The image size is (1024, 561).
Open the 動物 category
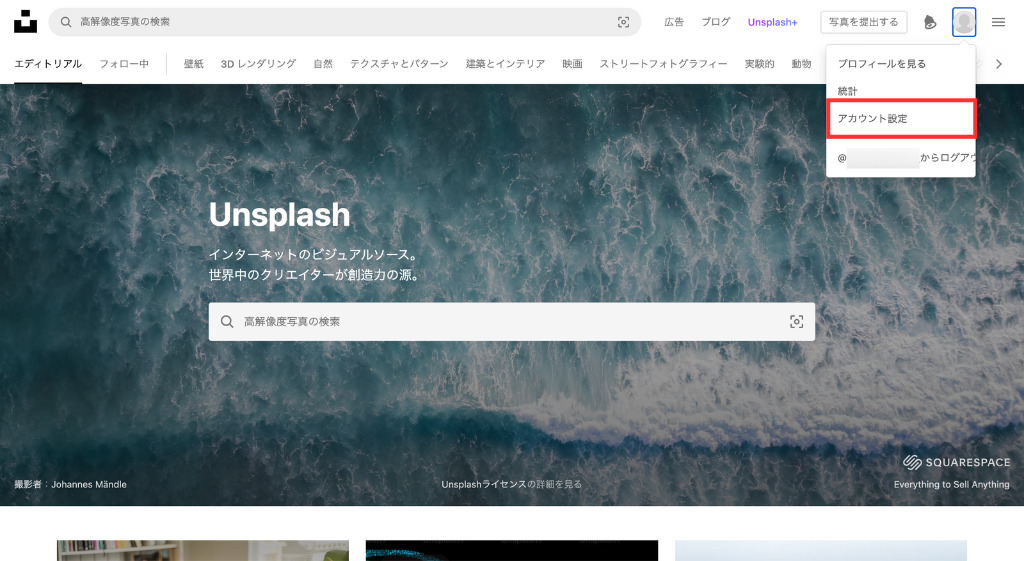[801, 64]
